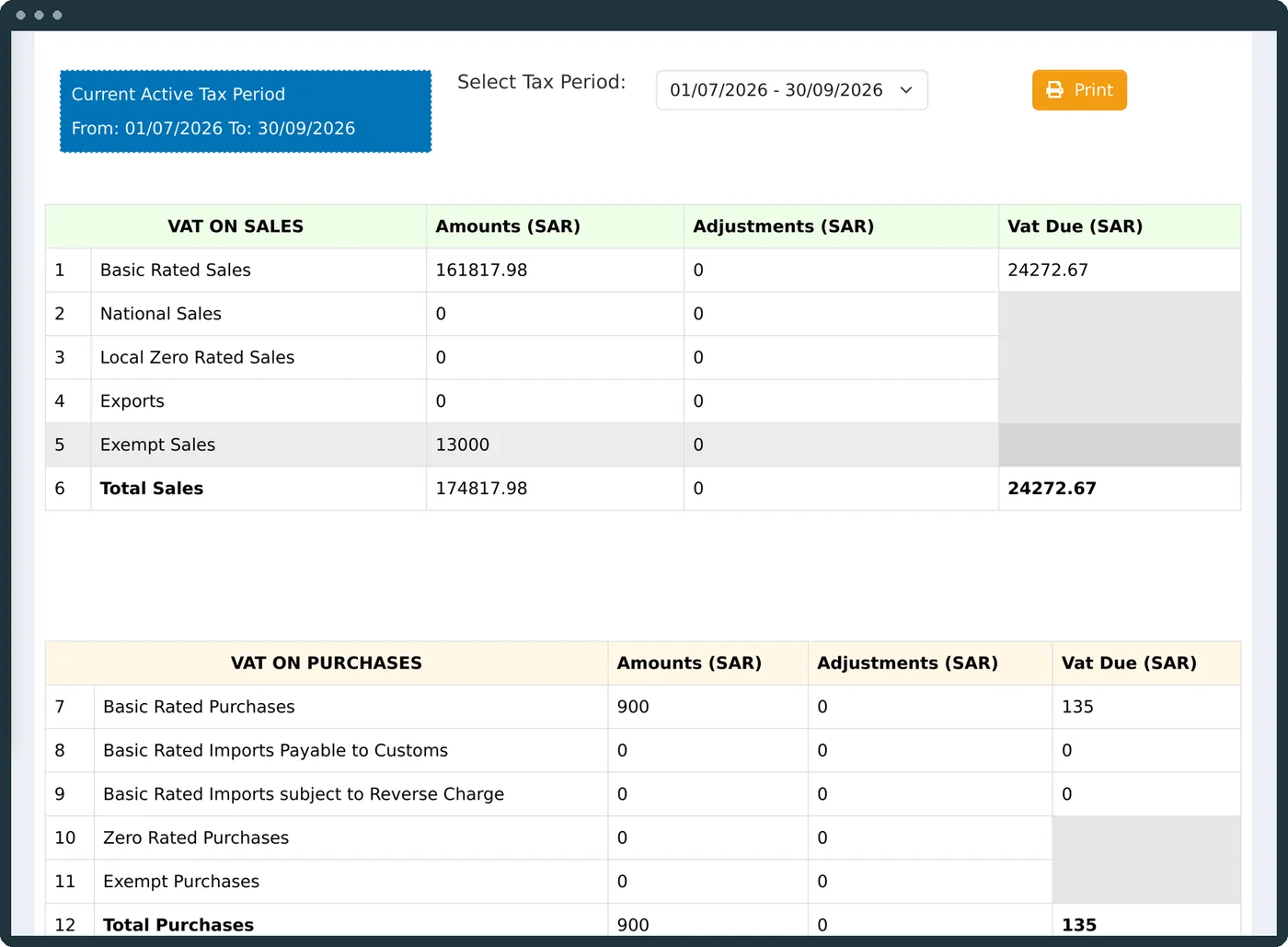Select the "Basic Rated Purchases" row label

click(x=199, y=707)
